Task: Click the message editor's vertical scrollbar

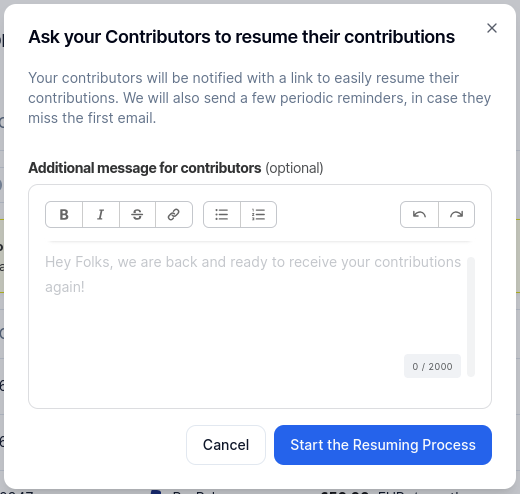Action: [x=471, y=317]
